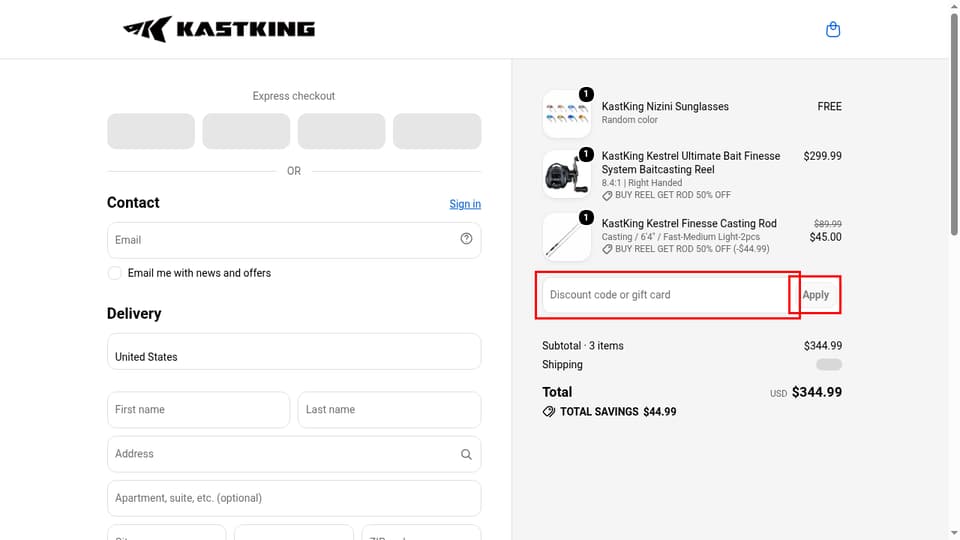960x540 pixels.
Task: Click the Apply discount button
Action: tap(816, 294)
